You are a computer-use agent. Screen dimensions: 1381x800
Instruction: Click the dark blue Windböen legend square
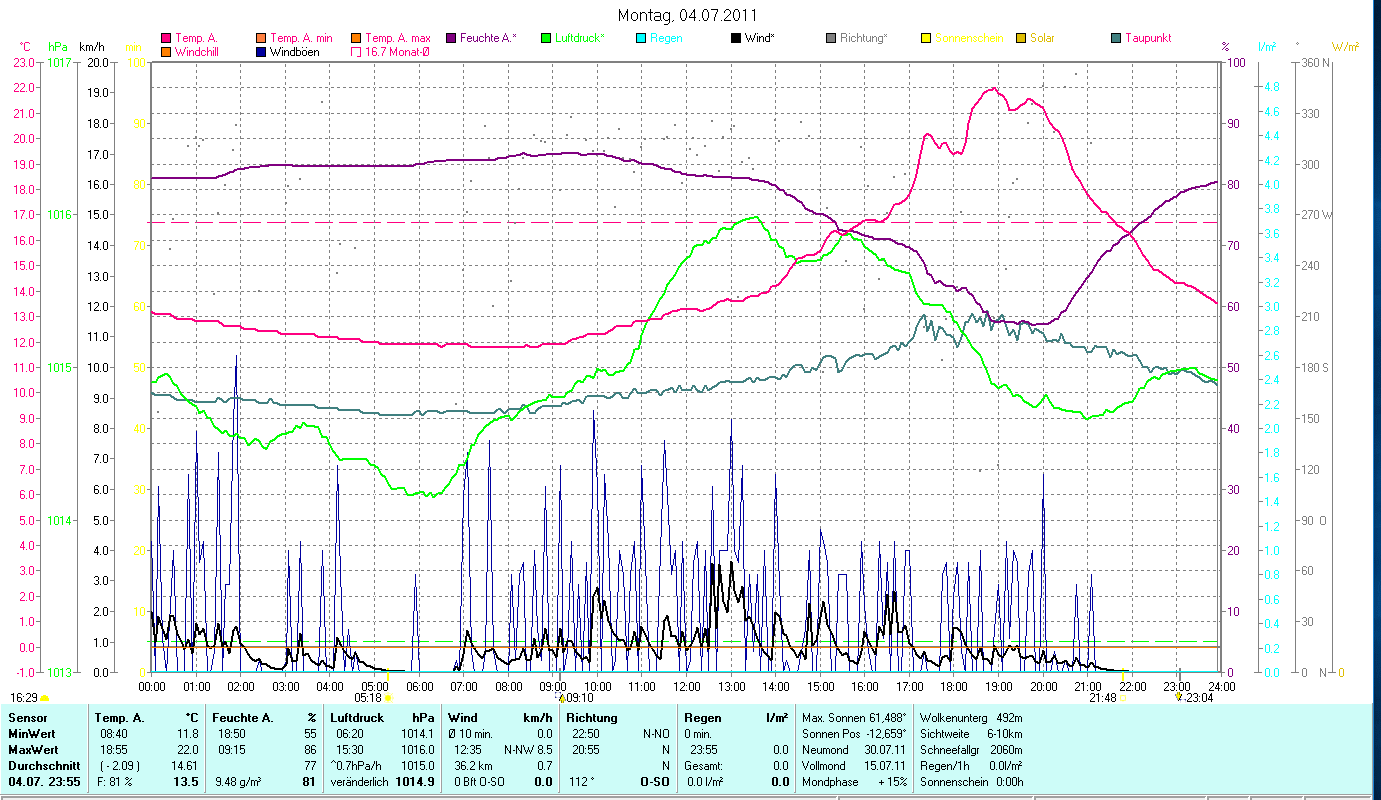pos(261,52)
